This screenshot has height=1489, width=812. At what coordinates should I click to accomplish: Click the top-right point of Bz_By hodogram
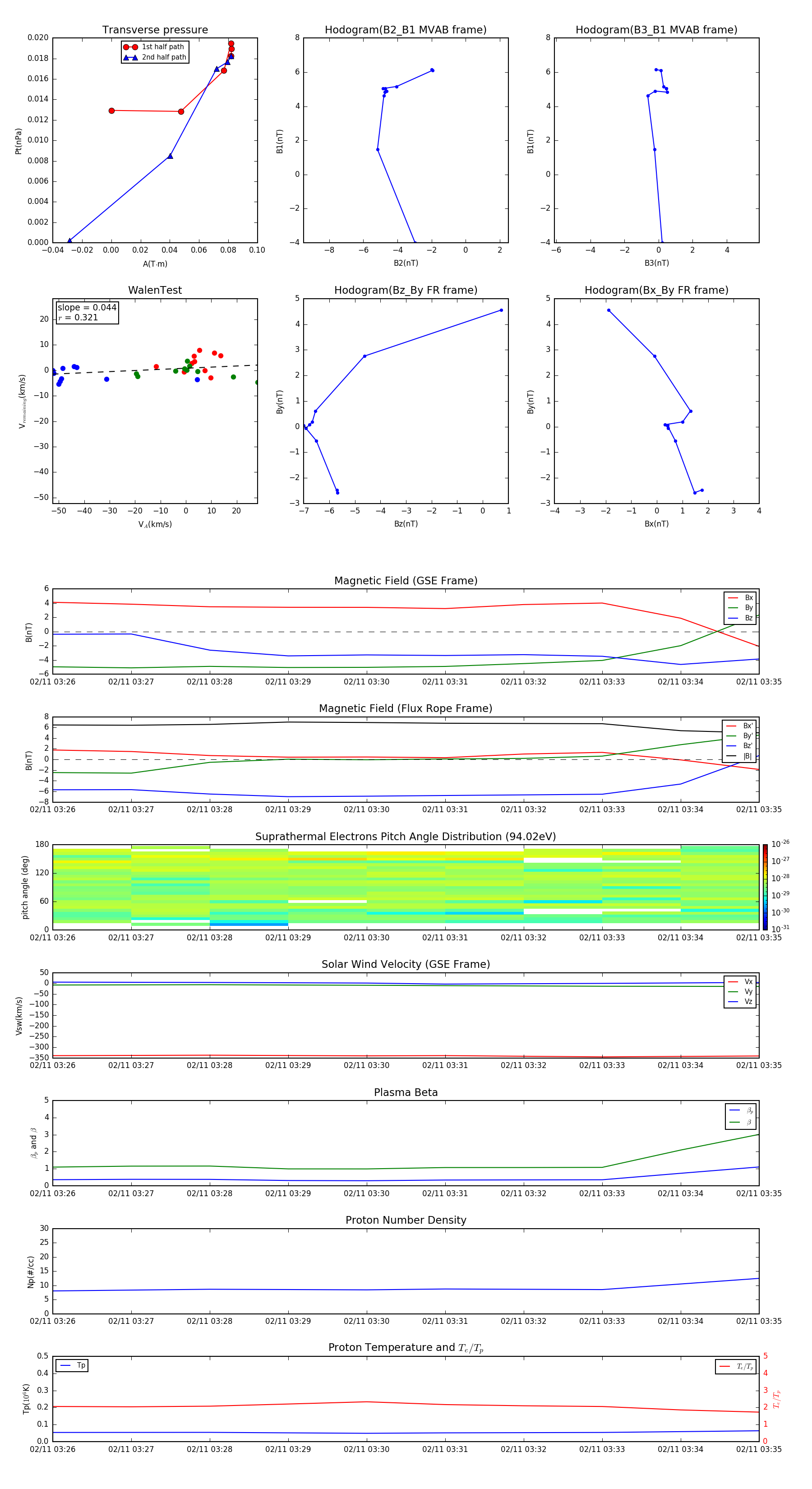point(501,310)
